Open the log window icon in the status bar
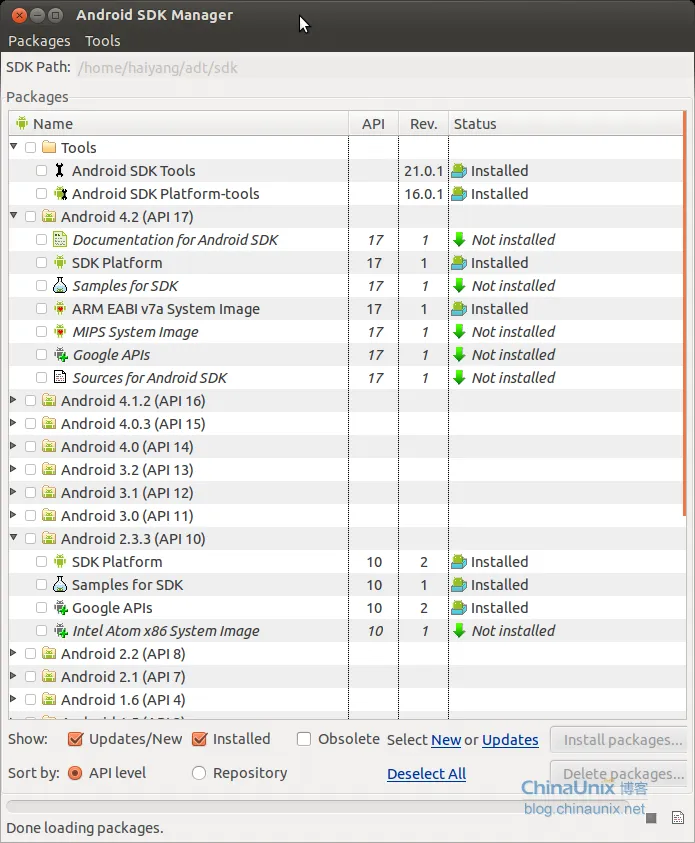This screenshot has width=695, height=843. point(678,818)
